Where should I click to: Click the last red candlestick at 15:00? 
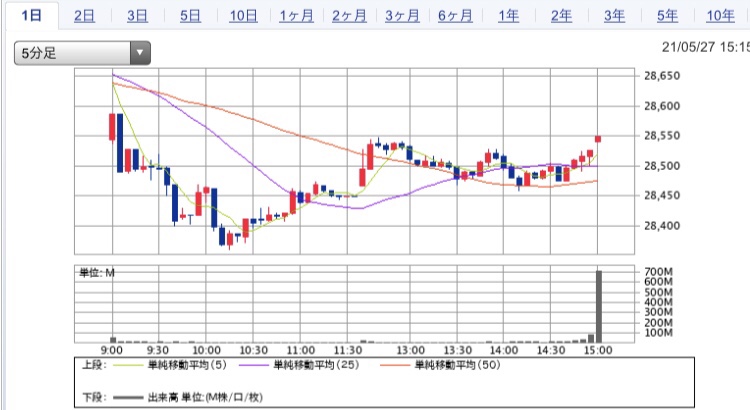coord(598,139)
